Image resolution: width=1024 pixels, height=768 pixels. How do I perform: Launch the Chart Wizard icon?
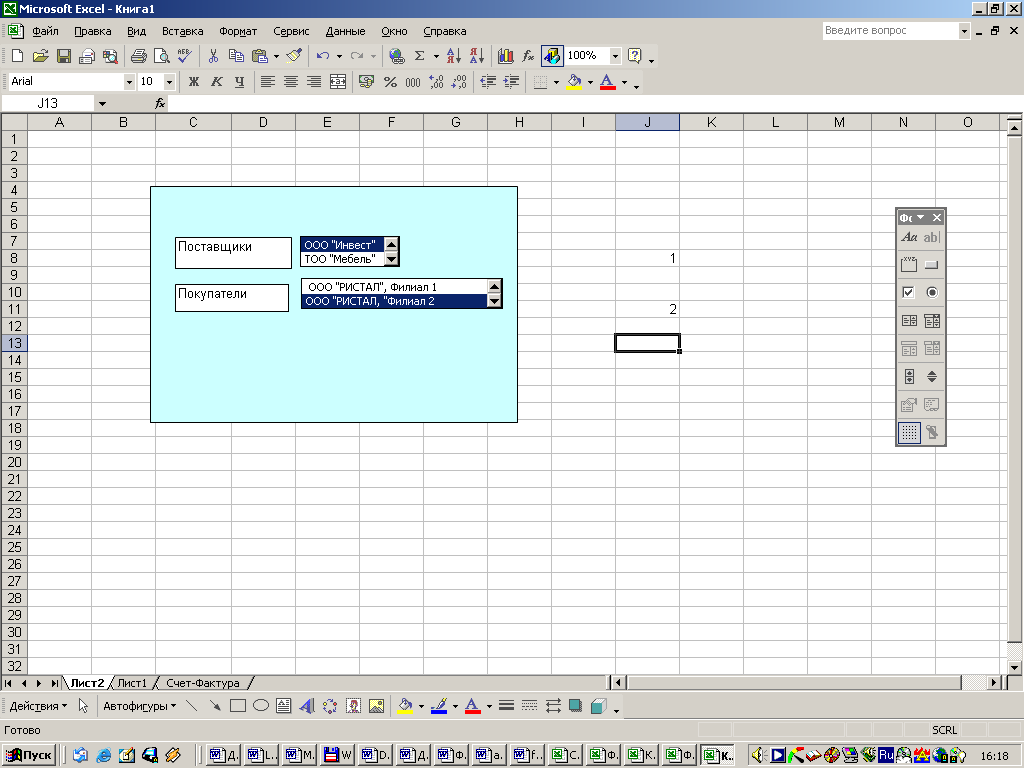tap(505, 56)
